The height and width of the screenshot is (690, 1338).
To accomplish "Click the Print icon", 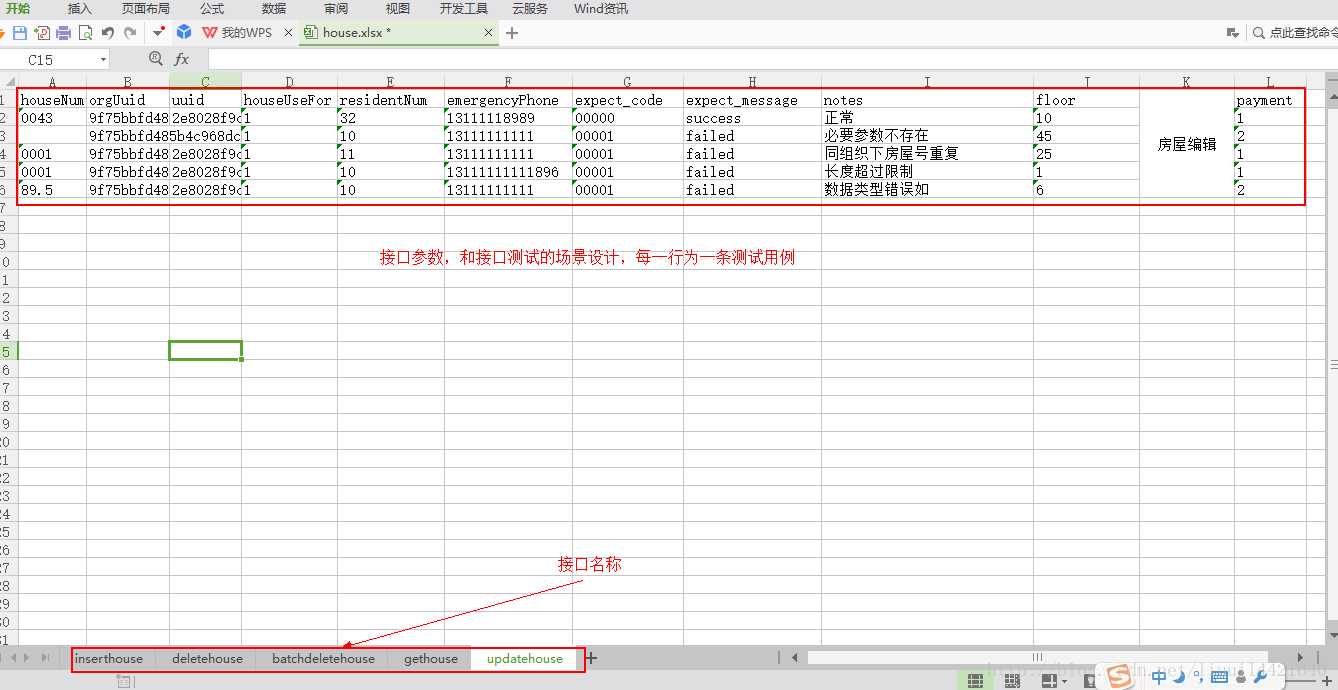I will click(x=62, y=33).
